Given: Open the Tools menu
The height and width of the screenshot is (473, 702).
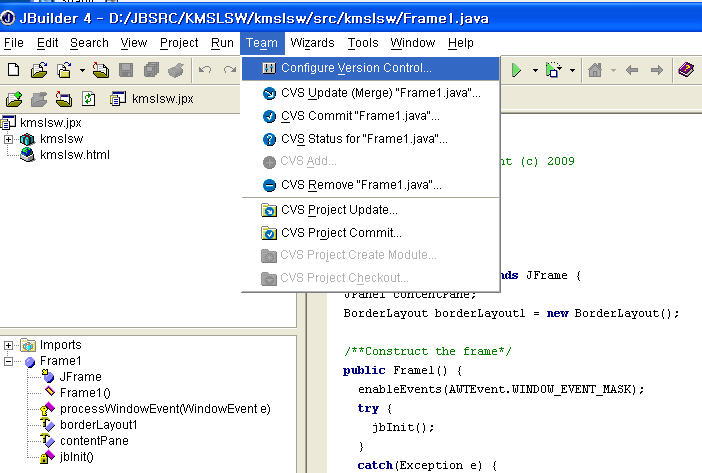Looking at the screenshot, I should pos(363,43).
